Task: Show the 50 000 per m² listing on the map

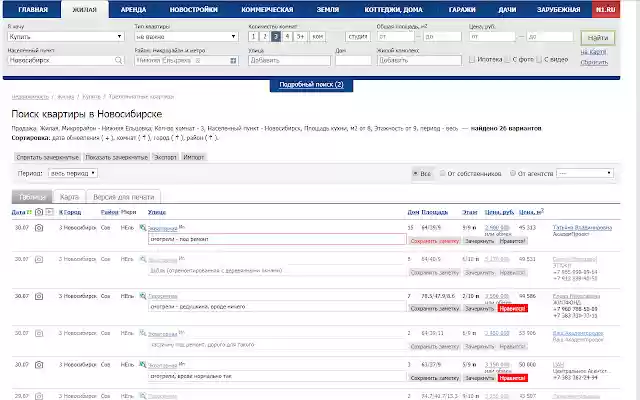Action: pyautogui.click(x=142, y=364)
